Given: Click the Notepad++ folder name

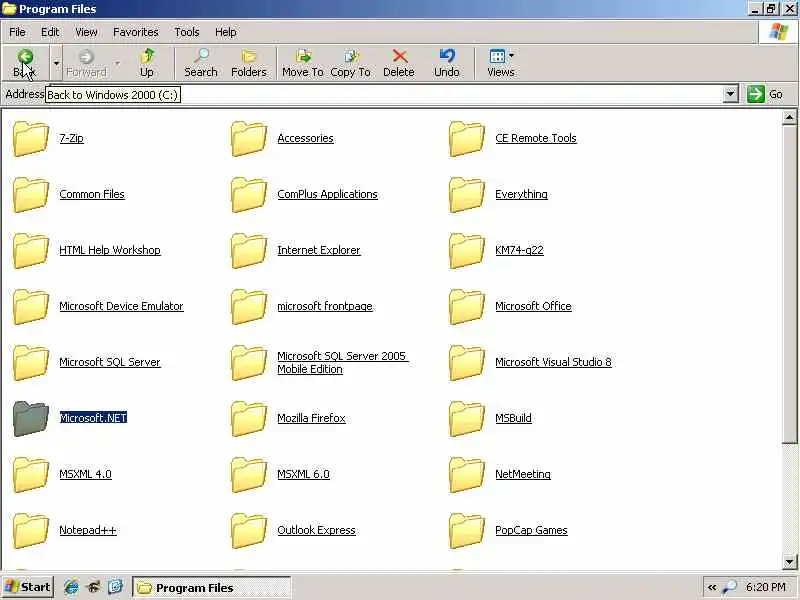Looking at the screenshot, I should [x=88, y=530].
